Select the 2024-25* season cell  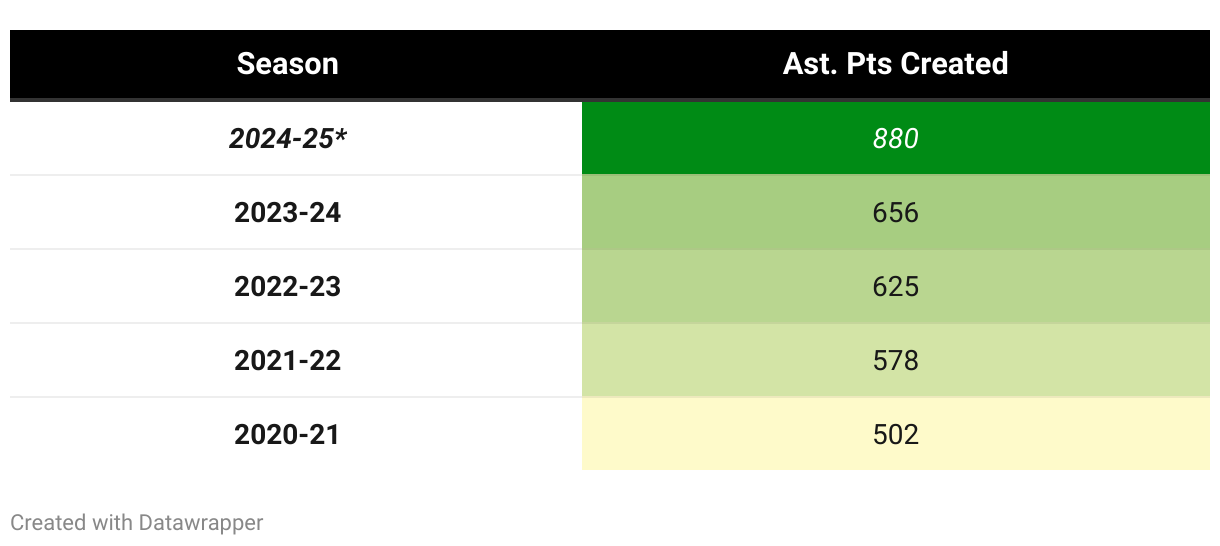(288, 138)
